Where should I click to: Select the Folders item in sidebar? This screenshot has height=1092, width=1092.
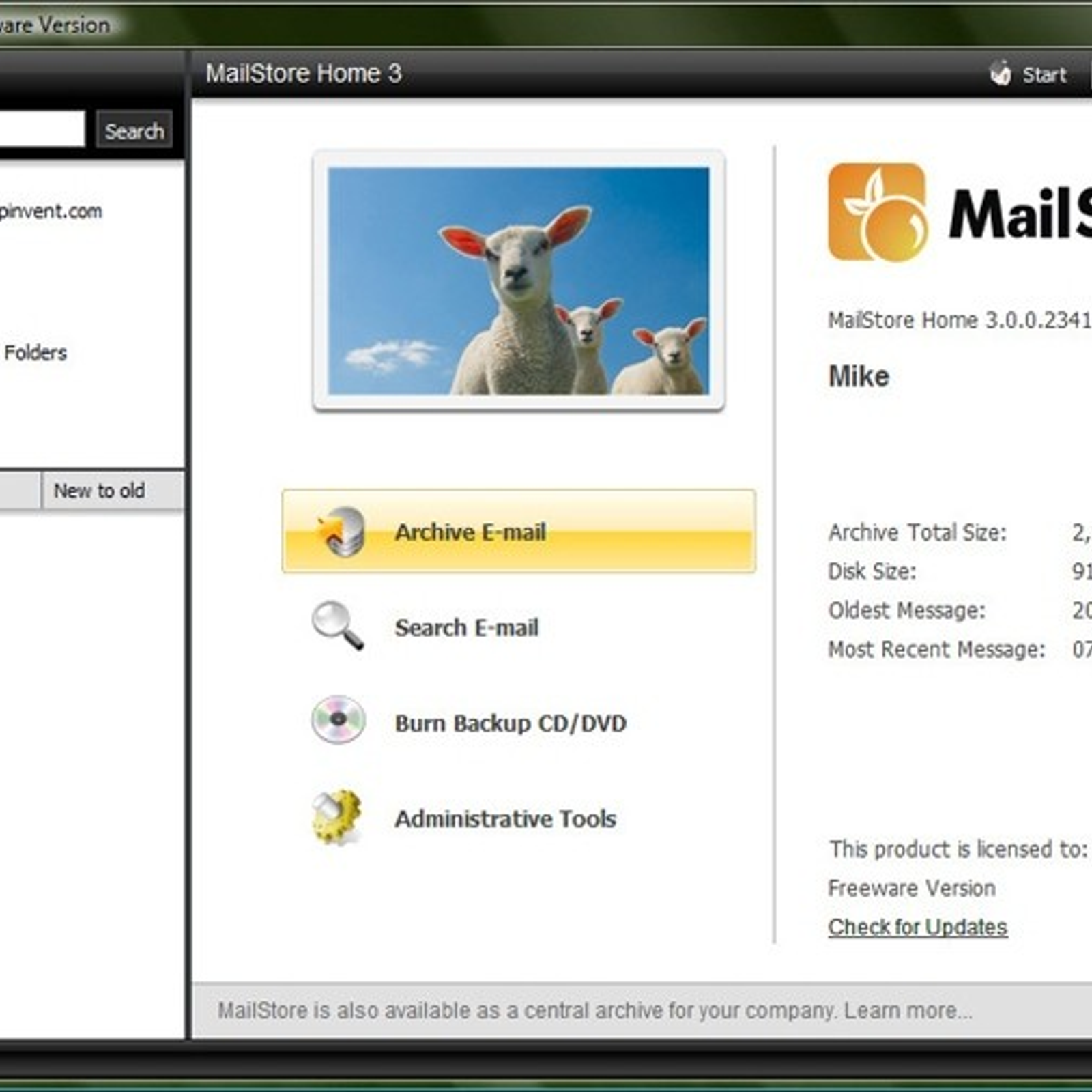pos(35,353)
